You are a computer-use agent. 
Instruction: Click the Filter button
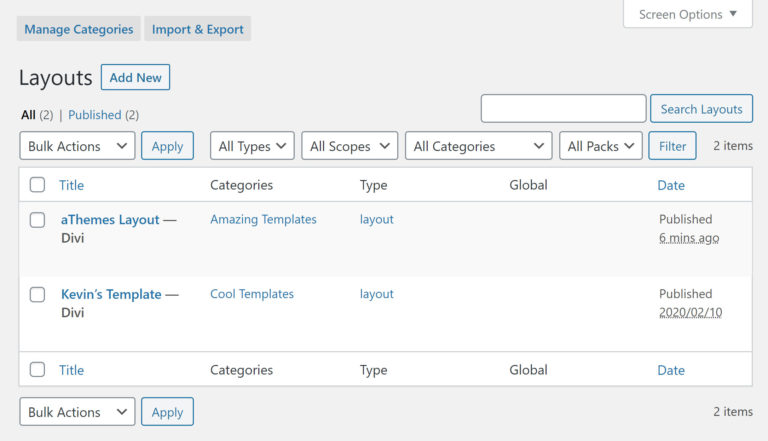click(x=672, y=146)
